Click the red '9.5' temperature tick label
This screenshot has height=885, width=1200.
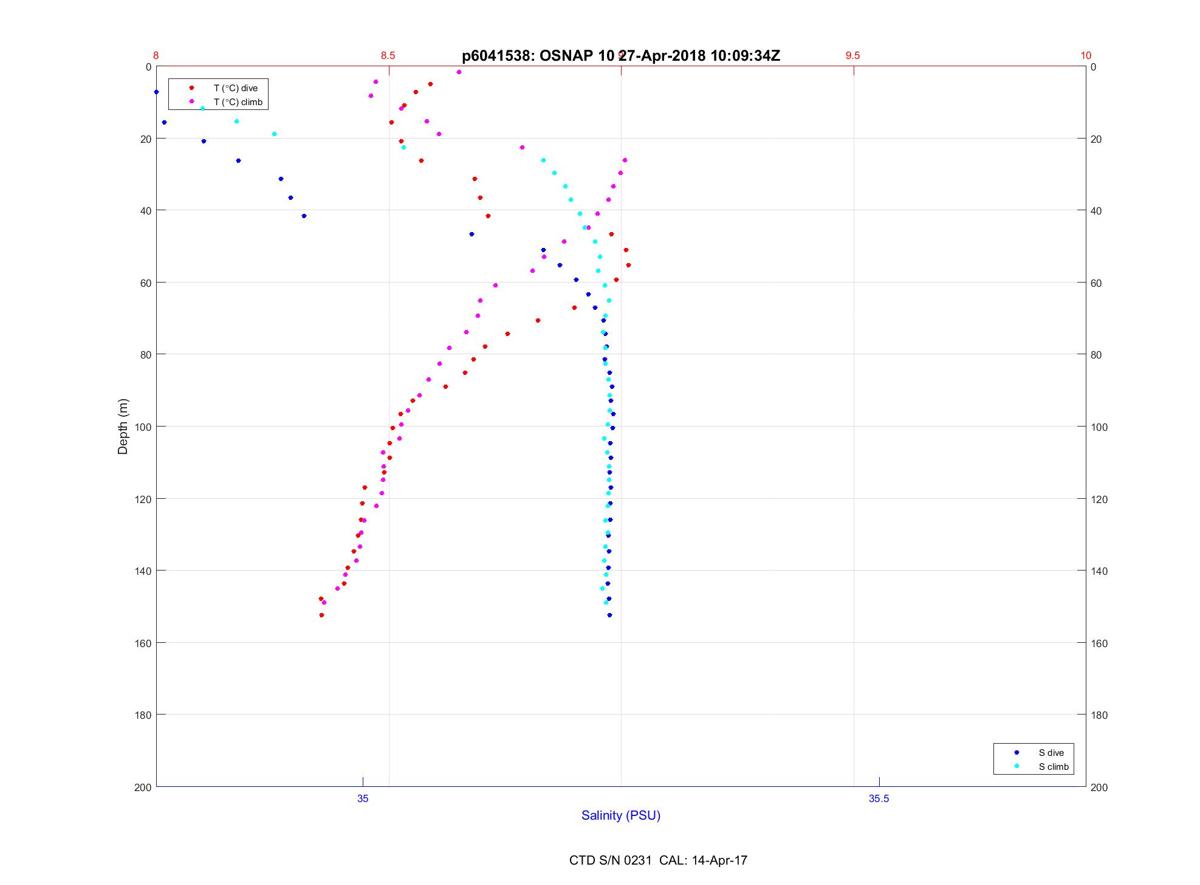click(x=853, y=56)
